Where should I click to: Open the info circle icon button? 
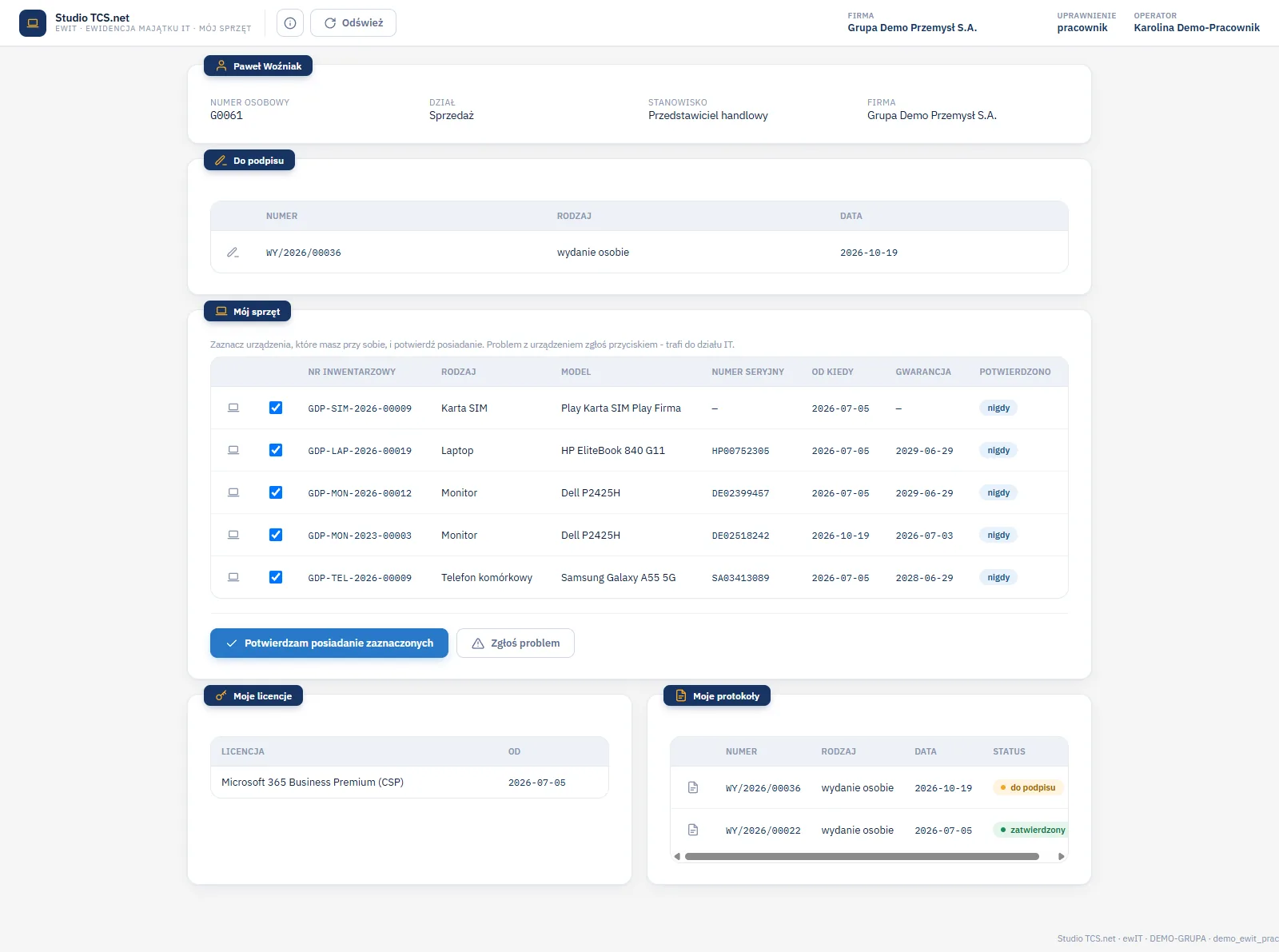click(x=290, y=23)
